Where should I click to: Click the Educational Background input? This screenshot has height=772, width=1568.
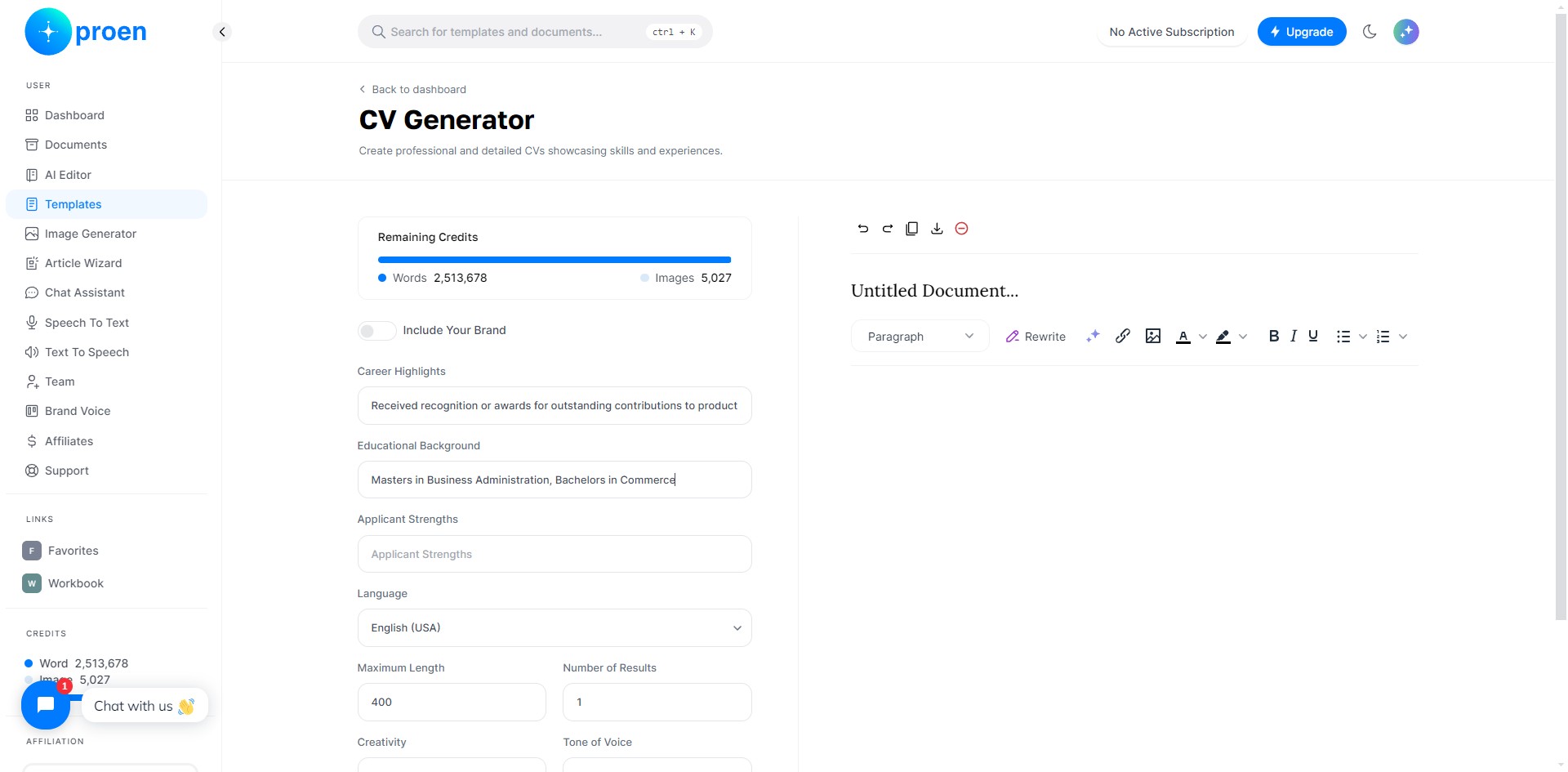555,480
